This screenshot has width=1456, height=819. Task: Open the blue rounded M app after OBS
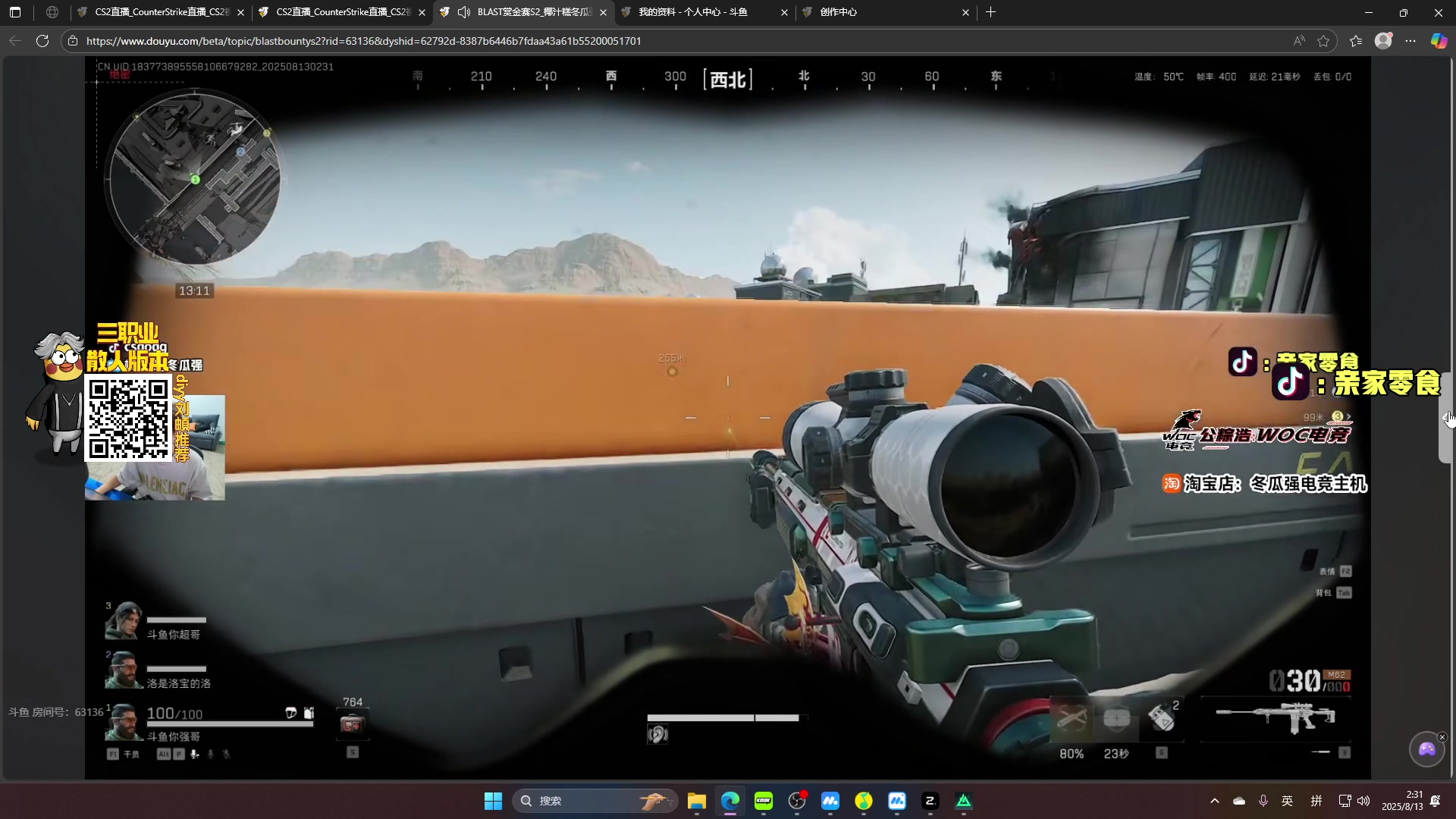(x=830, y=801)
